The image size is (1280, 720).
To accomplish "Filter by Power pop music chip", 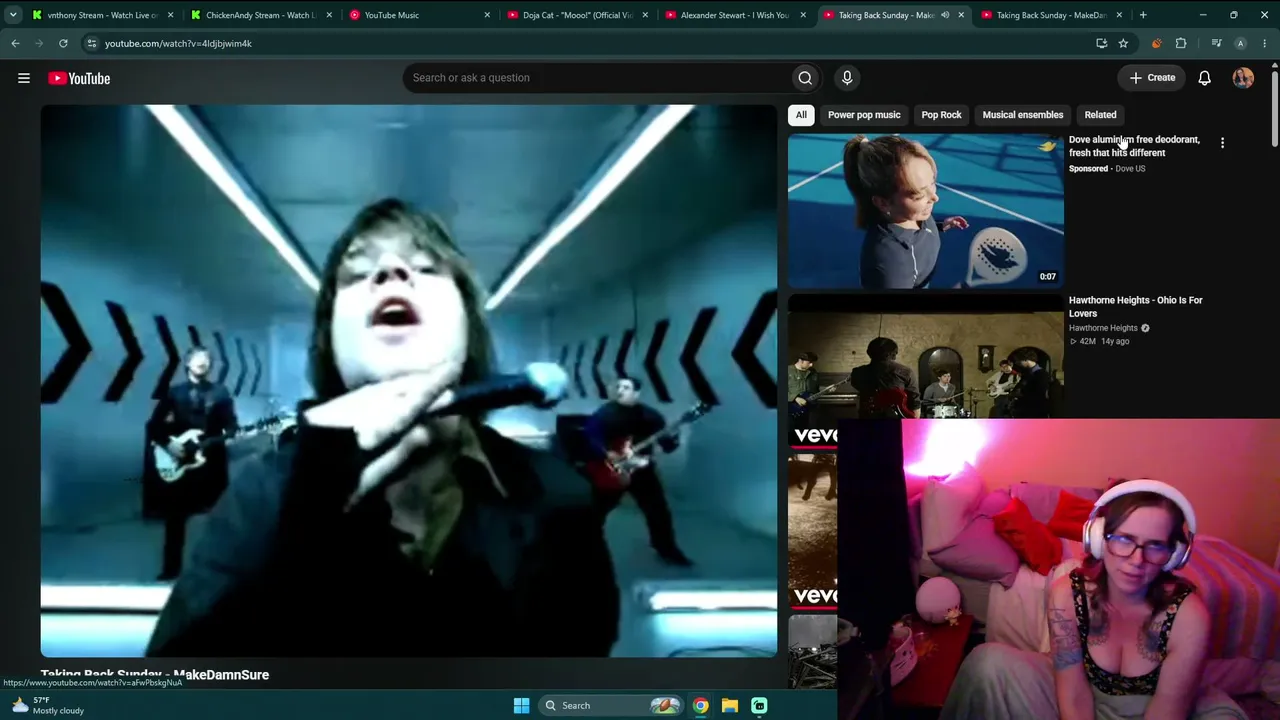I will pos(864,115).
